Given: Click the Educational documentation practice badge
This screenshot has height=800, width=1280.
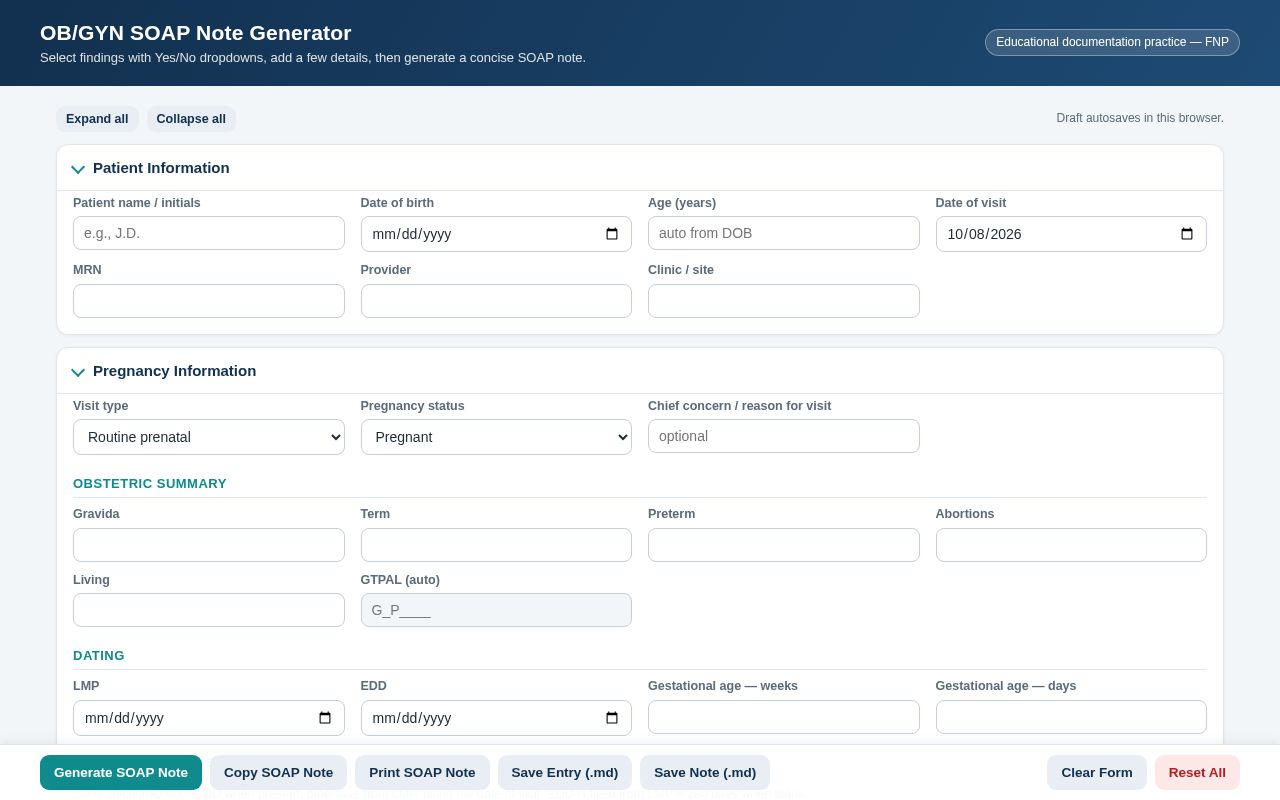Looking at the screenshot, I should coord(1112,42).
